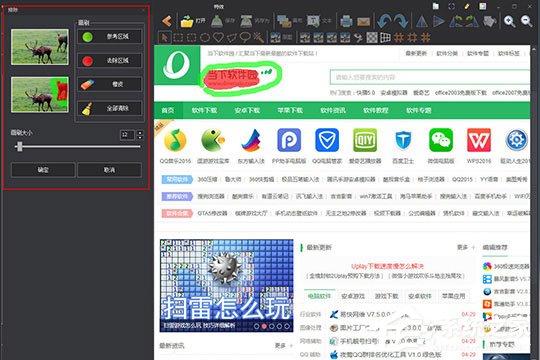This screenshot has width=540, height=360.
Task: Select the rectangular selection tool
Action: click(x=178, y=37)
